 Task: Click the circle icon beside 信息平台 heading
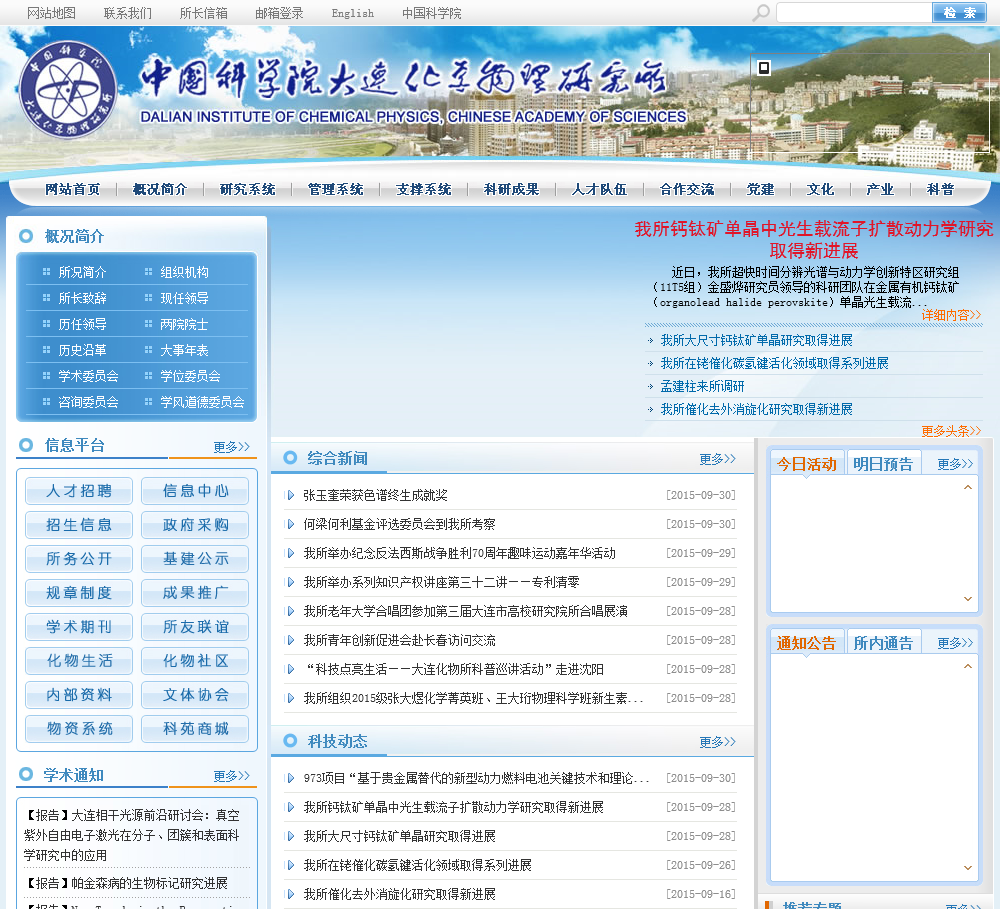point(26,445)
